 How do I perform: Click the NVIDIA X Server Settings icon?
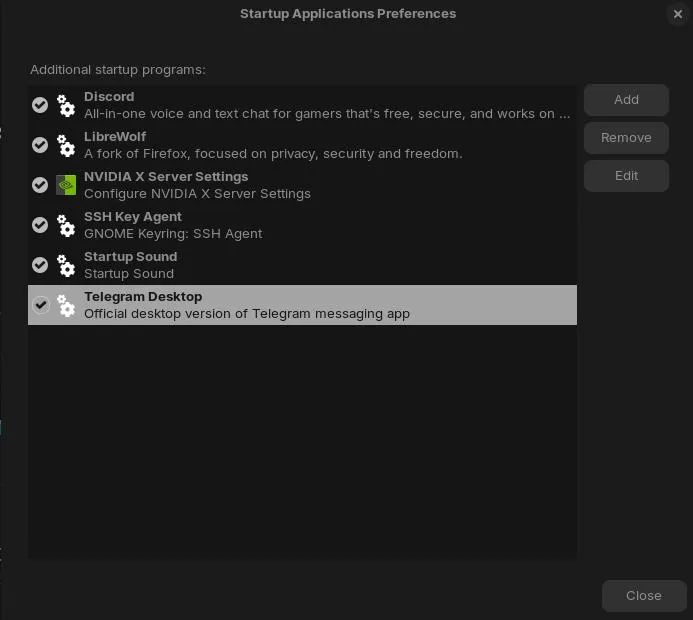[x=66, y=185]
